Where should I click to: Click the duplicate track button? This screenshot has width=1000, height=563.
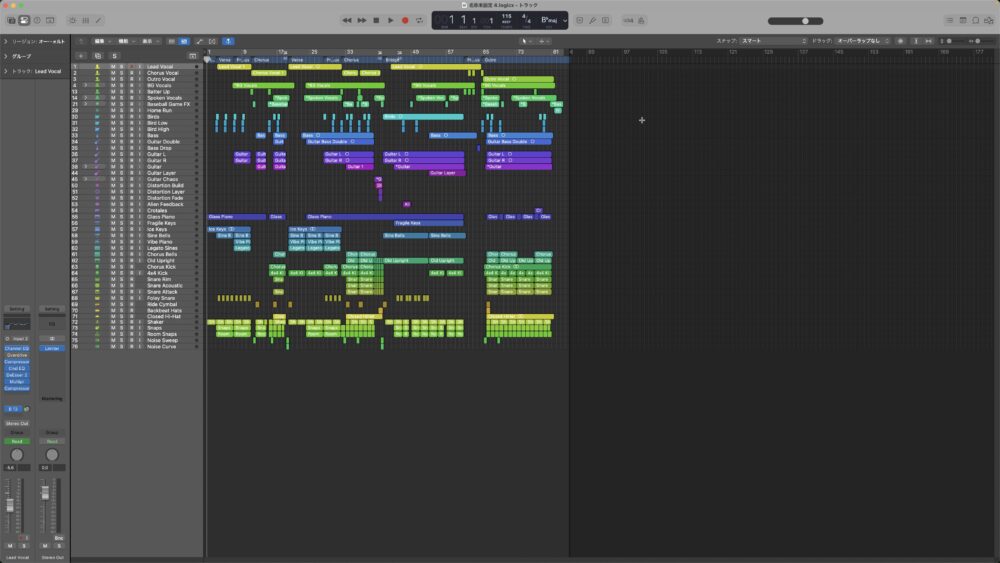97,56
